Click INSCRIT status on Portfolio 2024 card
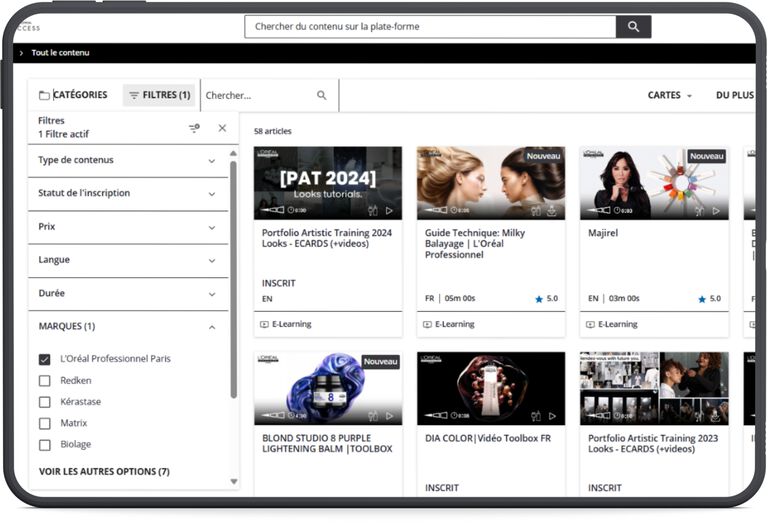Image resolution: width=768 pixels, height=524 pixels. coord(279,283)
